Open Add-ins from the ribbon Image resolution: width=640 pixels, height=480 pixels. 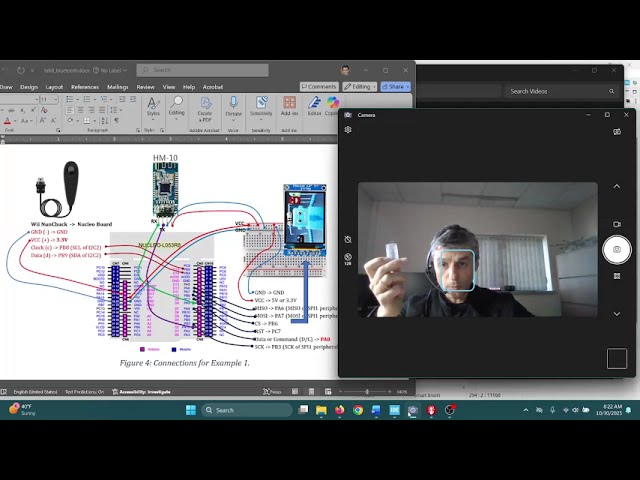coord(289,107)
